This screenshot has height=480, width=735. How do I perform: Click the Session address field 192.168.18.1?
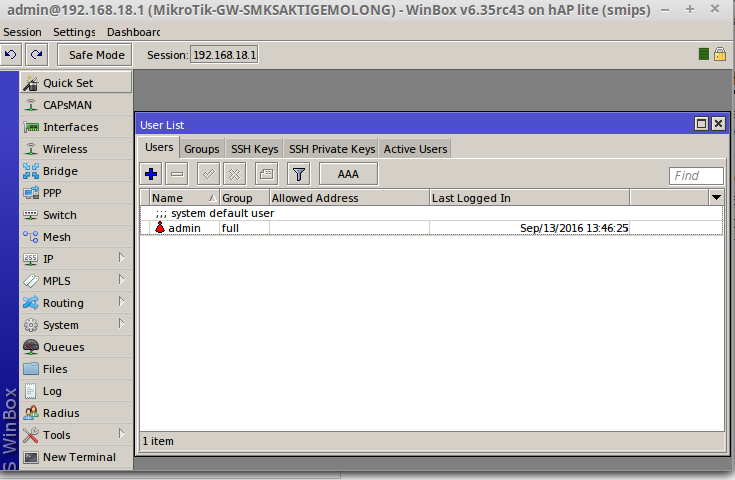(x=225, y=55)
